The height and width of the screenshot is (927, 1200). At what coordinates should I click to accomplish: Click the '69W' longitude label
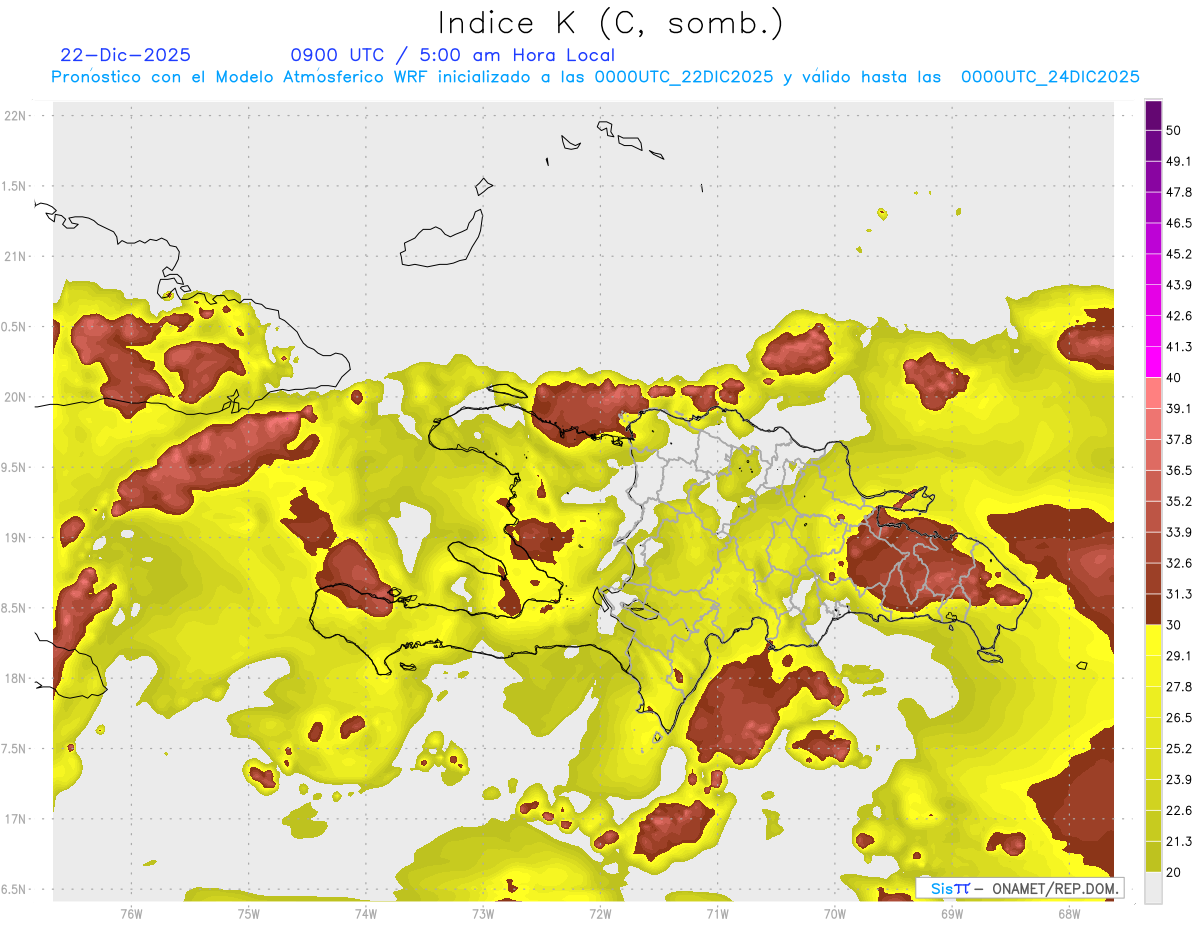click(x=952, y=913)
